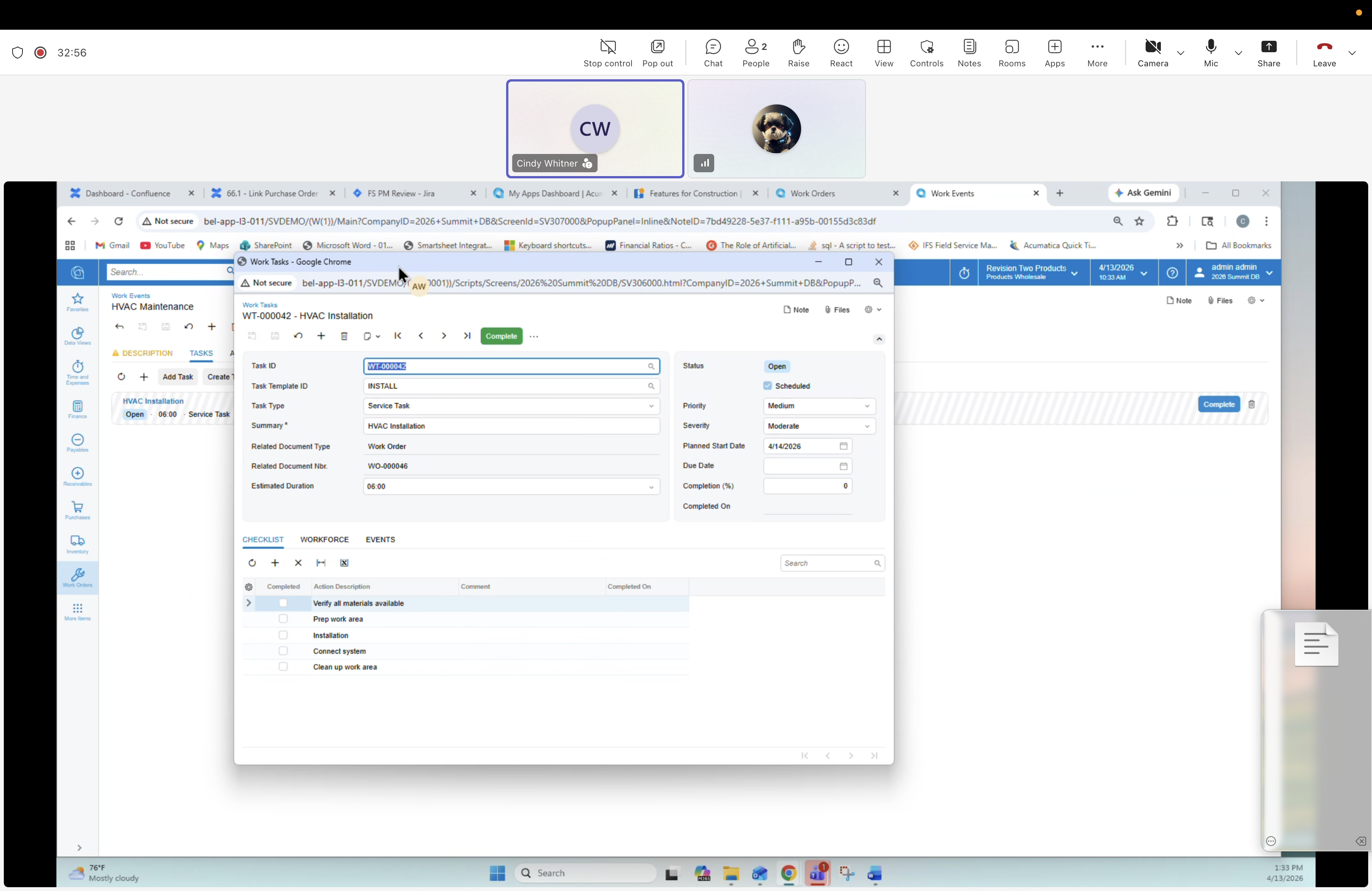This screenshot has width=1372, height=891.
Task: Click the green Complete button
Action: coord(500,336)
